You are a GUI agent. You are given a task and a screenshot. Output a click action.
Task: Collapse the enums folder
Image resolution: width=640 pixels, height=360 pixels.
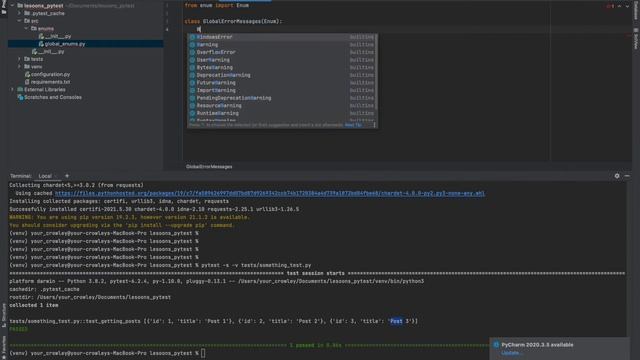27,29
